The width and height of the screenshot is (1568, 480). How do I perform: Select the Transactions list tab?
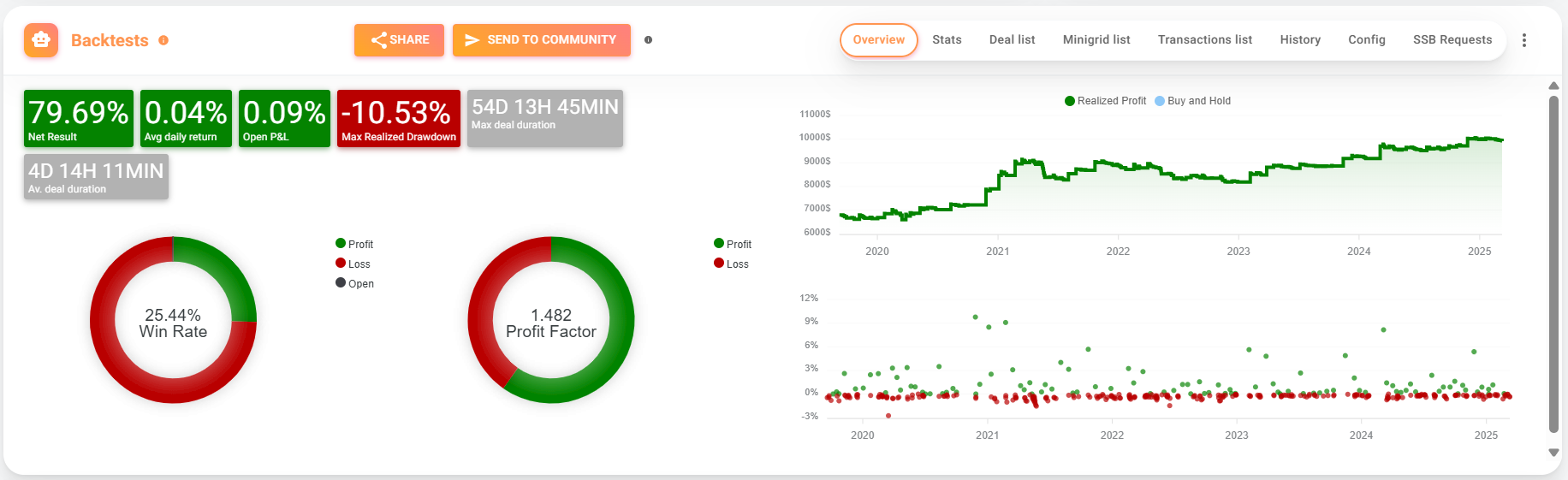point(1204,40)
